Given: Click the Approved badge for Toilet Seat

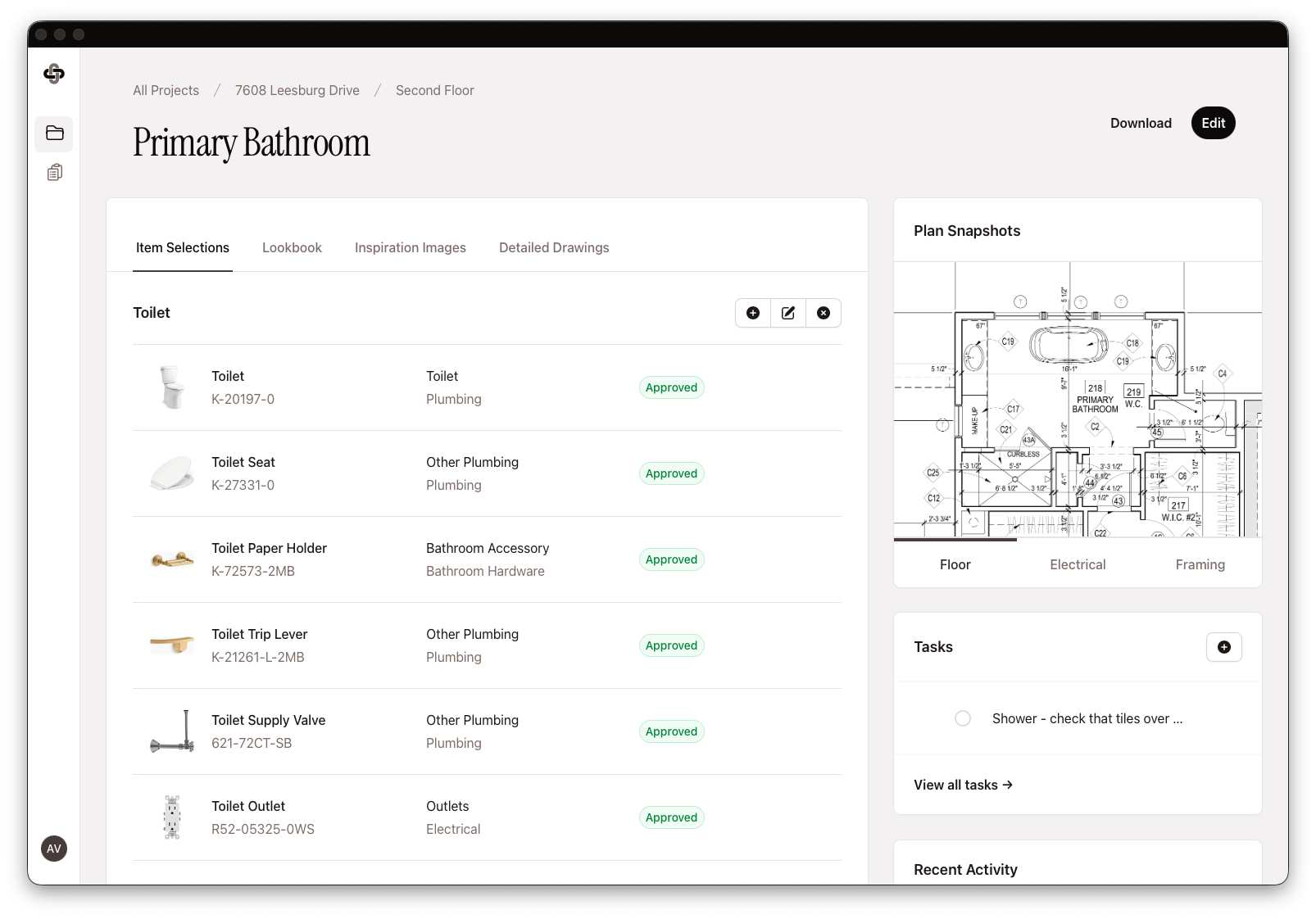Looking at the screenshot, I should [x=671, y=473].
